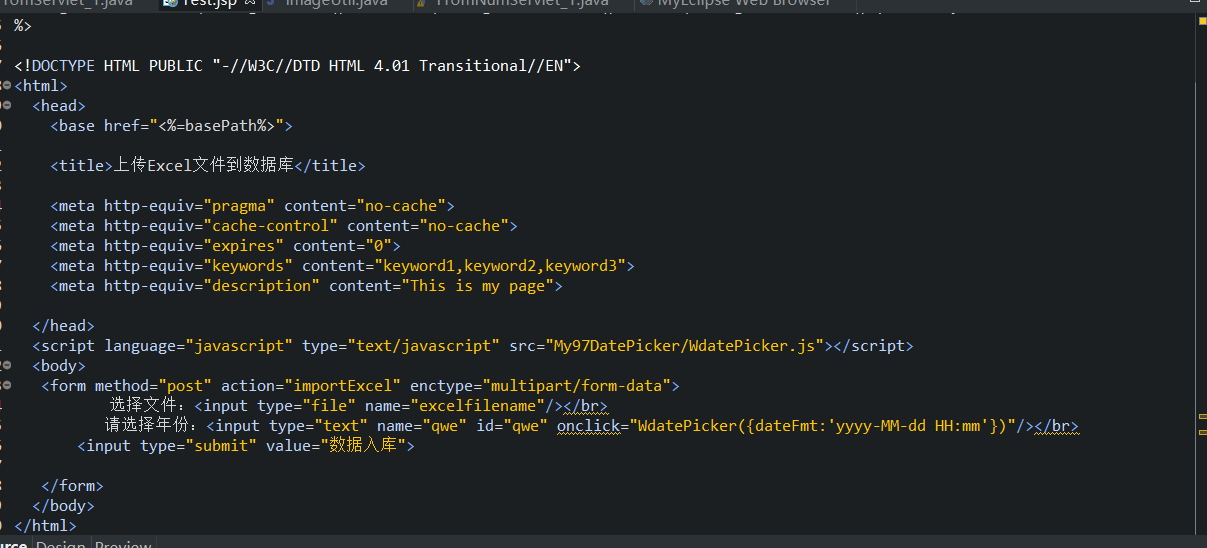The image size is (1207, 548).
Task: Click the DOCTYPE declaration line
Action: tap(297, 66)
